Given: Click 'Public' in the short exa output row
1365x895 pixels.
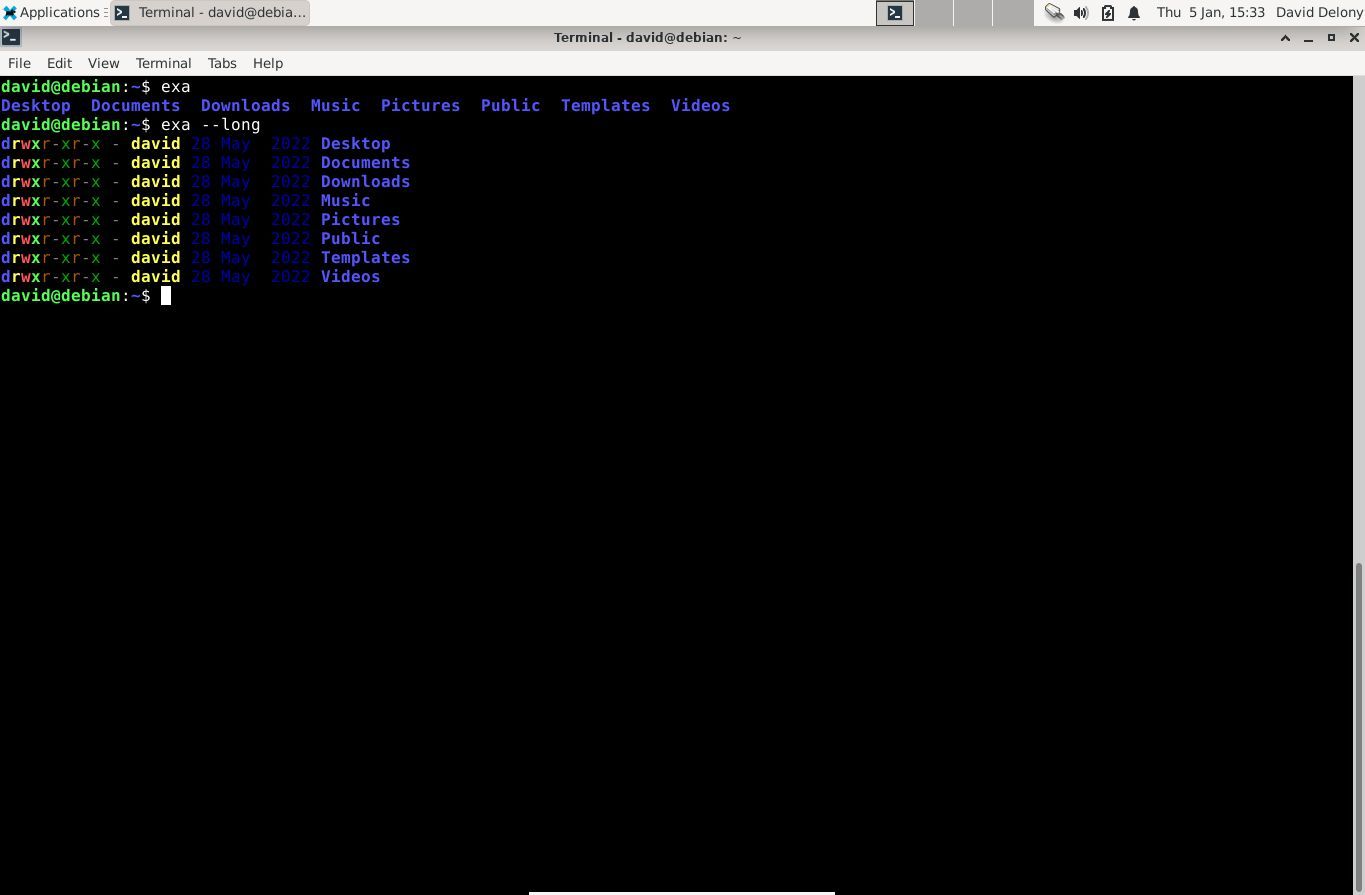Looking at the screenshot, I should [511, 106].
